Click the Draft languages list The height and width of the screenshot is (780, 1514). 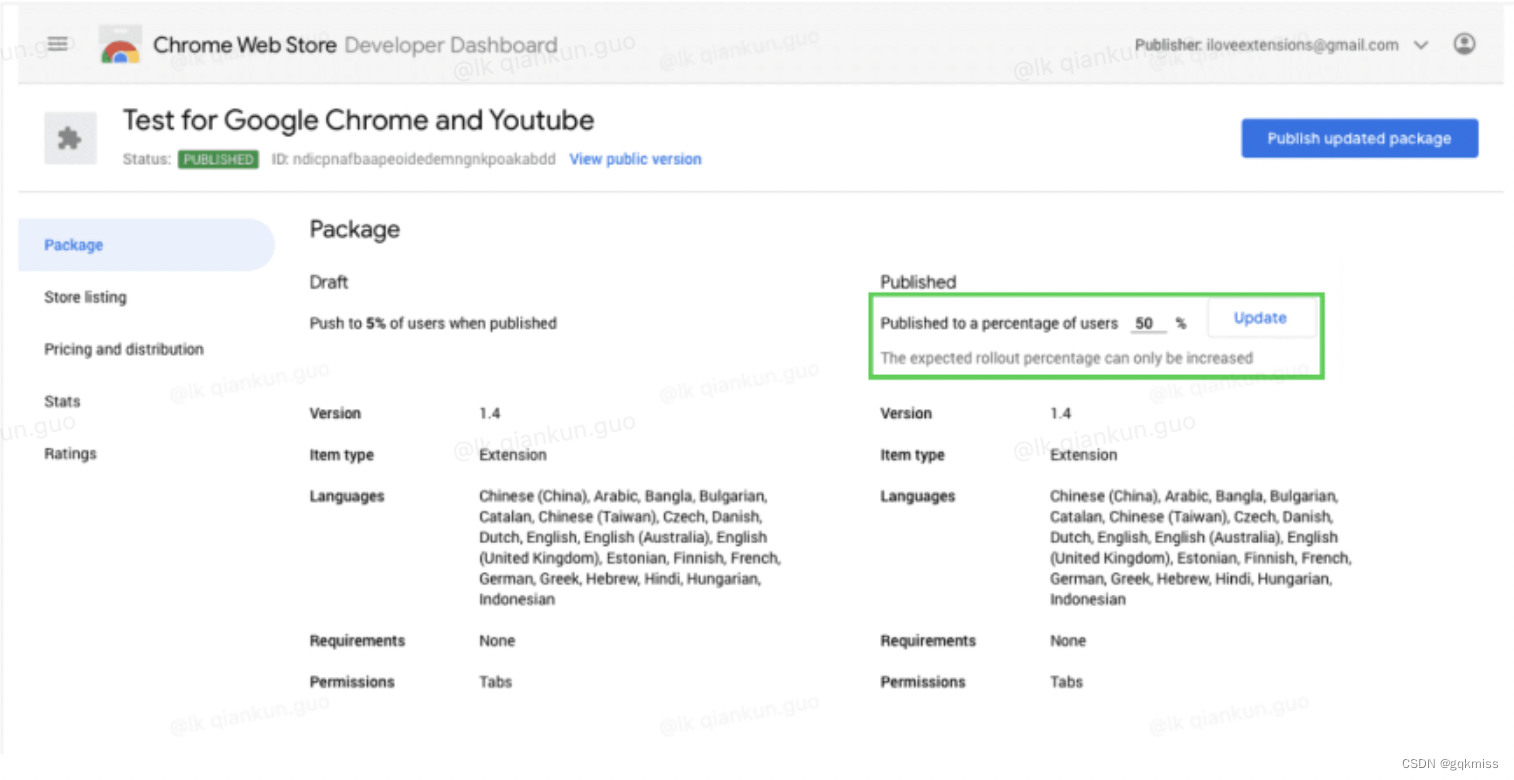pos(629,548)
